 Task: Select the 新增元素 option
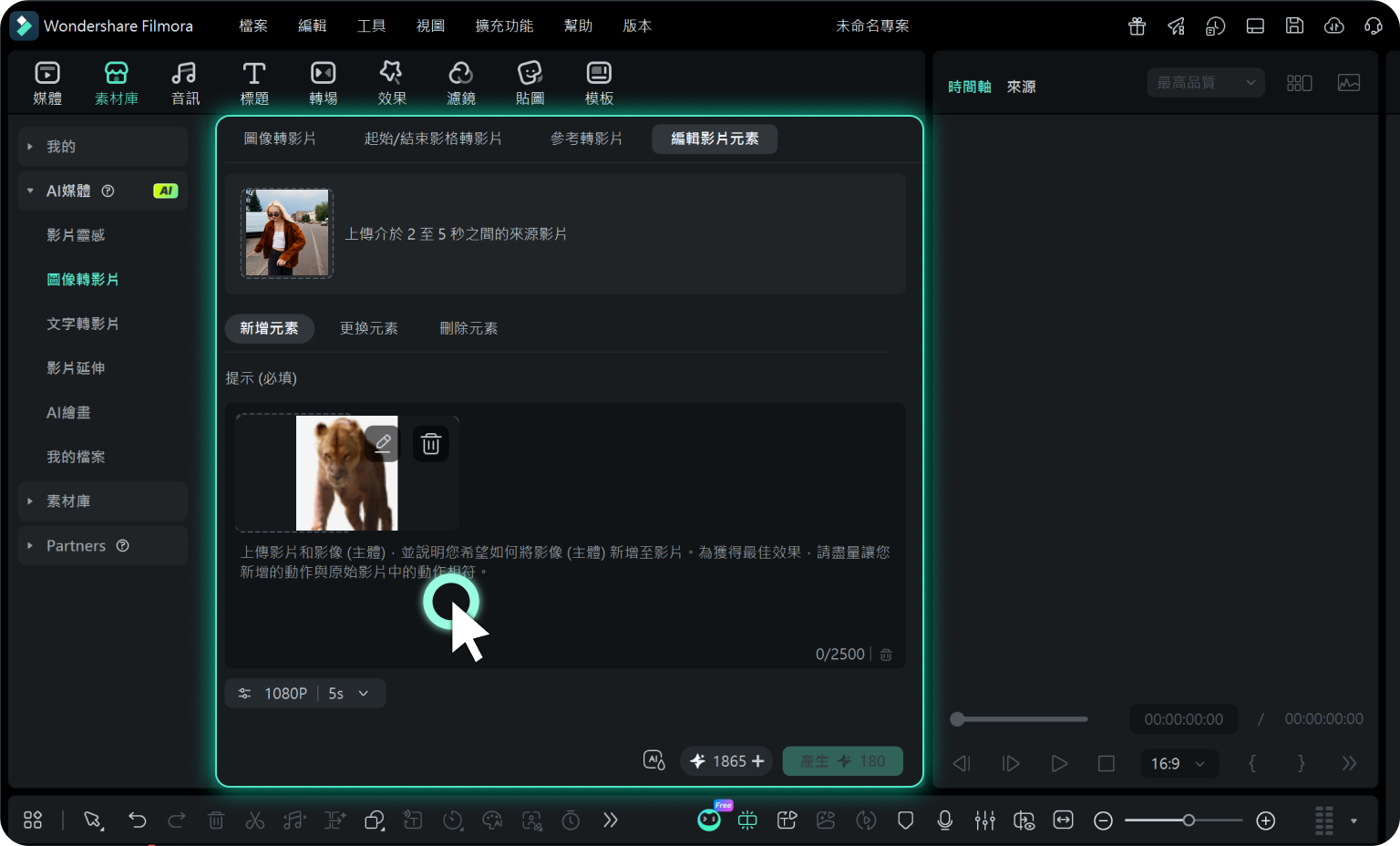tap(269, 328)
